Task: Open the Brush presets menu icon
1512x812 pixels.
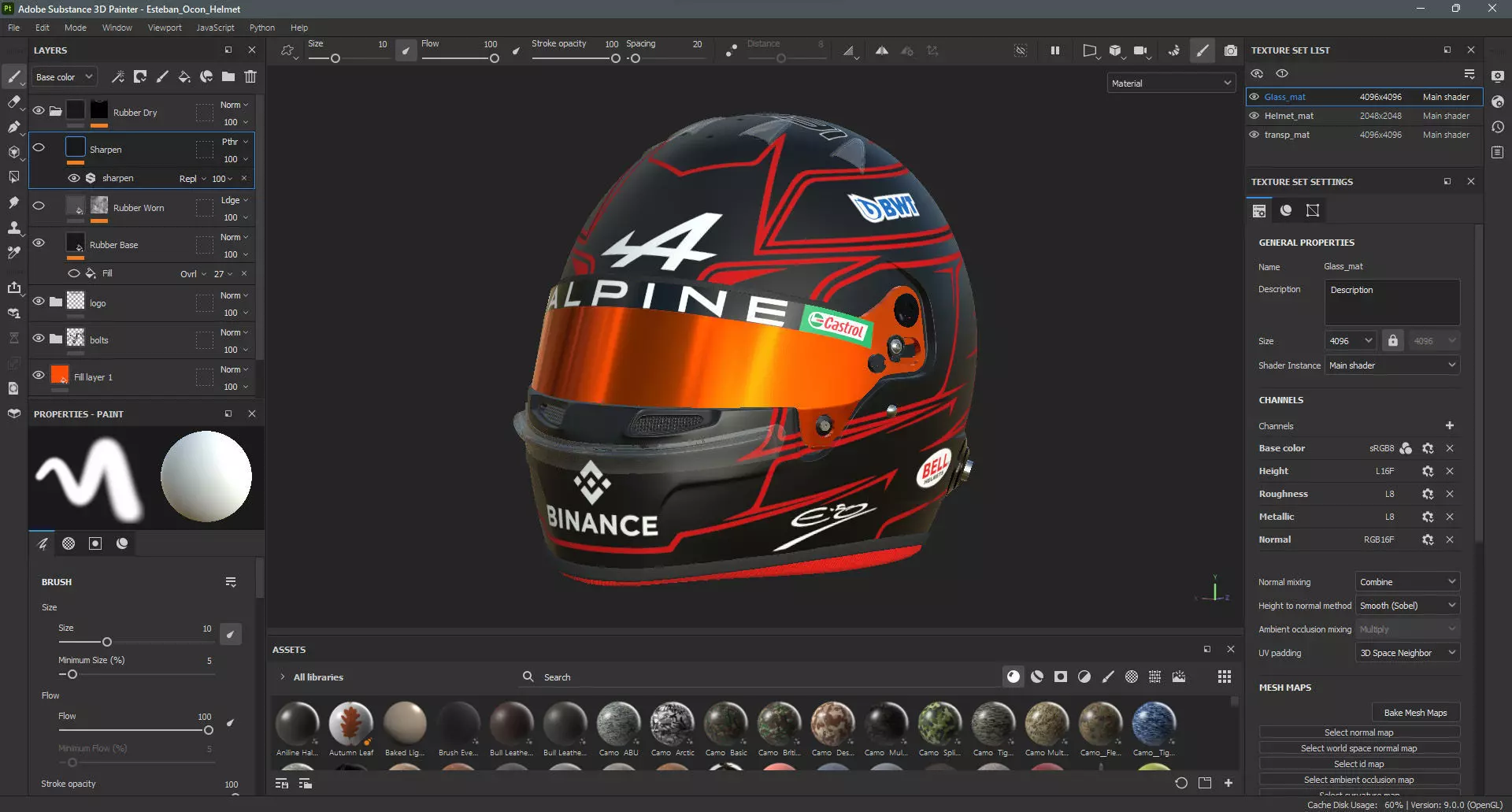Action: point(231,582)
